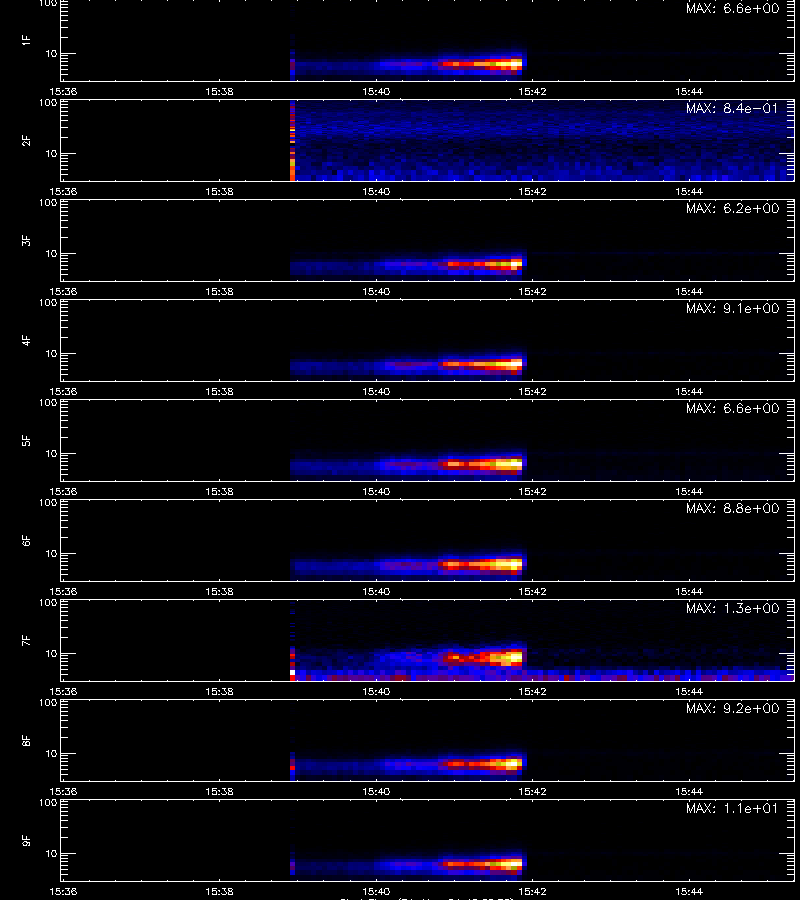This screenshot has height=900, width=800.
Task: Click the 15:38 label under the 8F panel
Action: [219, 792]
